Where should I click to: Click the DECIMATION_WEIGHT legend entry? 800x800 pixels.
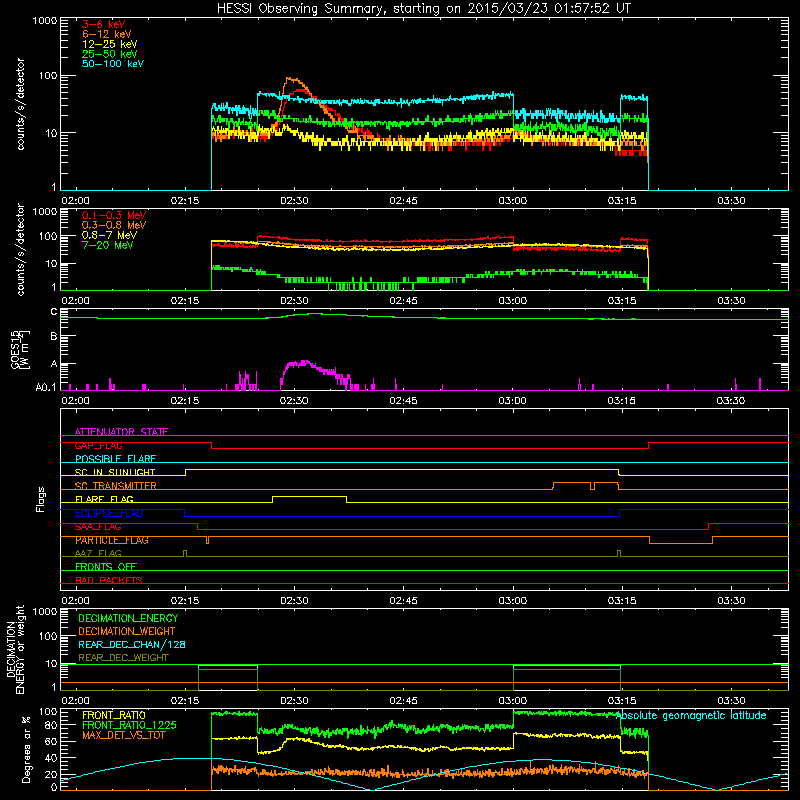(x=127, y=631)
